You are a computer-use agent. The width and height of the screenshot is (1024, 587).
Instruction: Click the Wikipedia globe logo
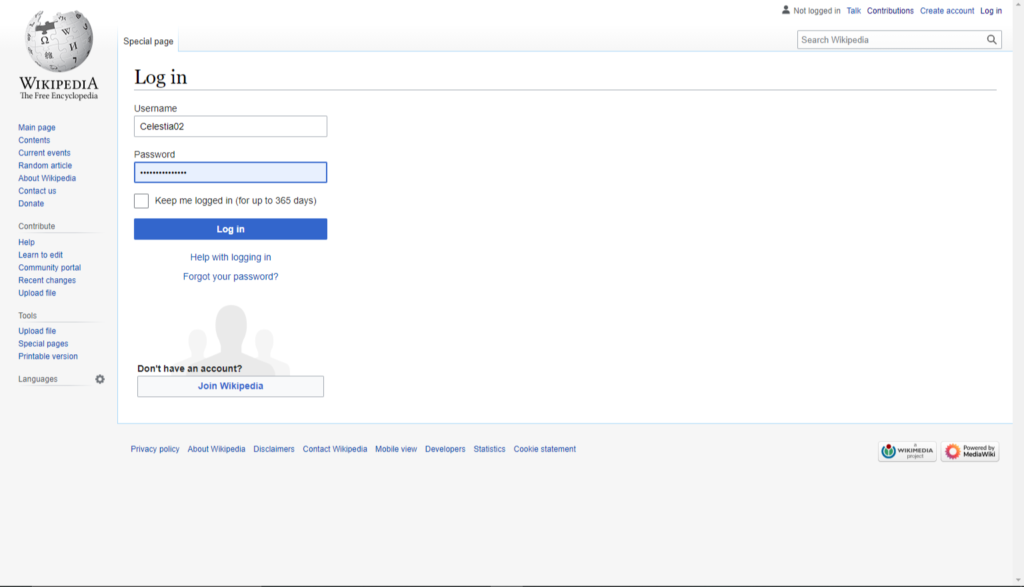[59, 40]
